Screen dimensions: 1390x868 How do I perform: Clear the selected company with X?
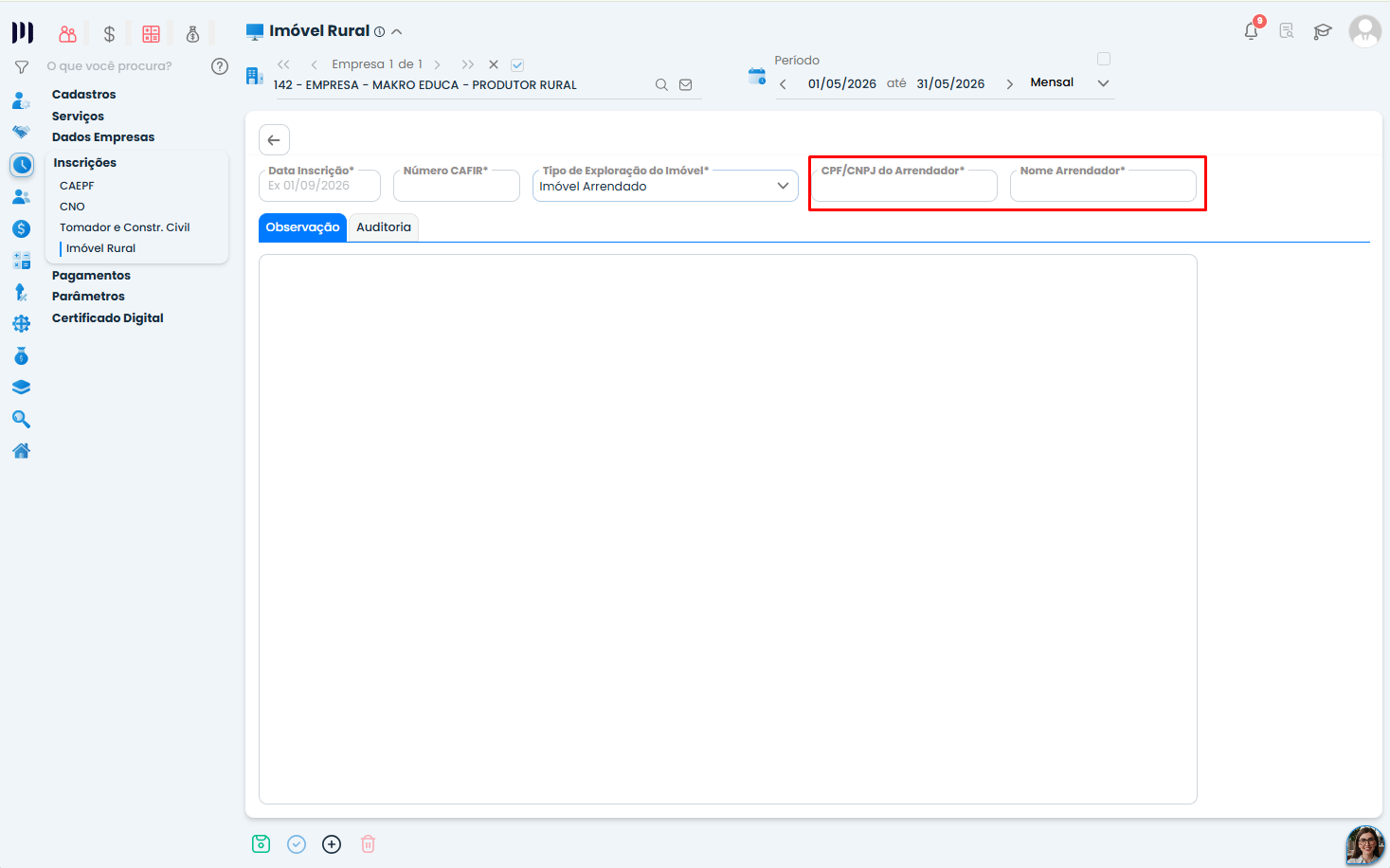(x=494, y=64)
